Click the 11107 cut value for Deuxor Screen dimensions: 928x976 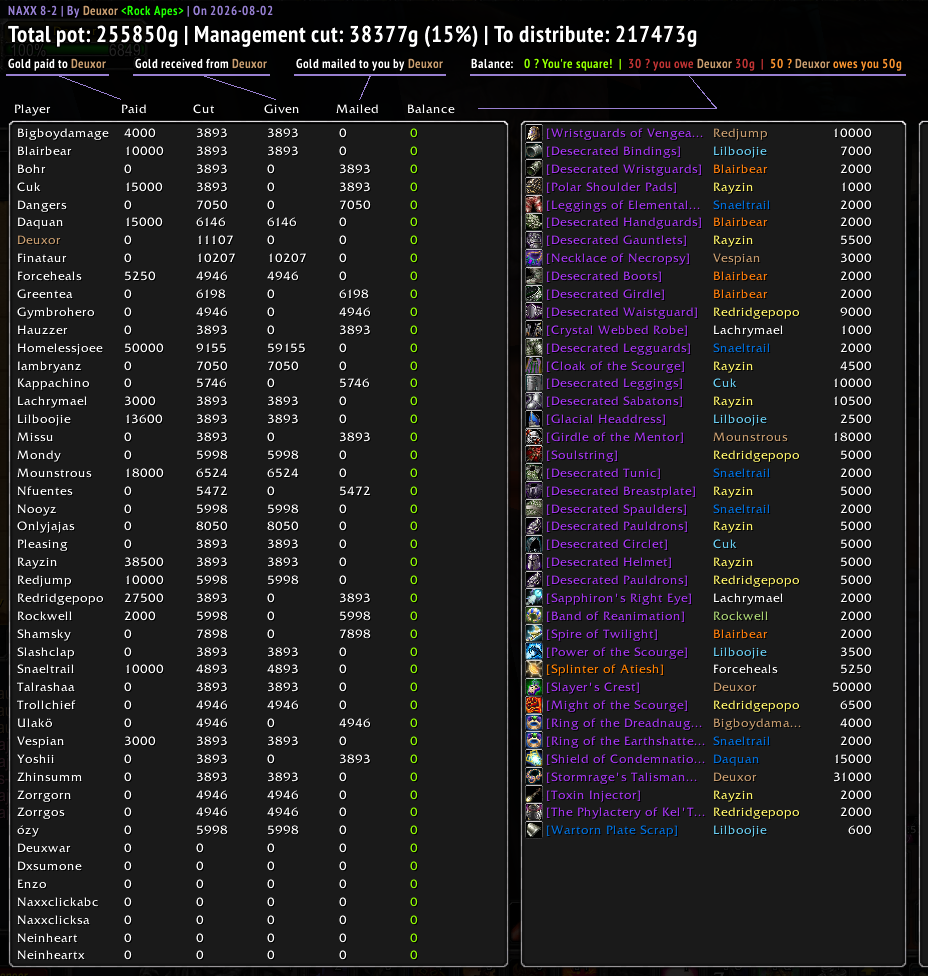(215, 240)
